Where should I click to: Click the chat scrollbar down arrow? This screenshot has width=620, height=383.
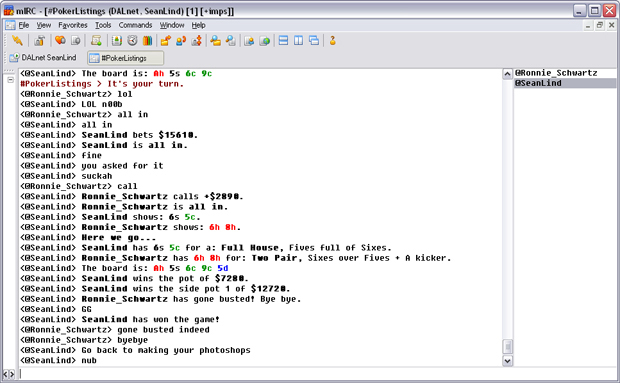pos(507,360)
